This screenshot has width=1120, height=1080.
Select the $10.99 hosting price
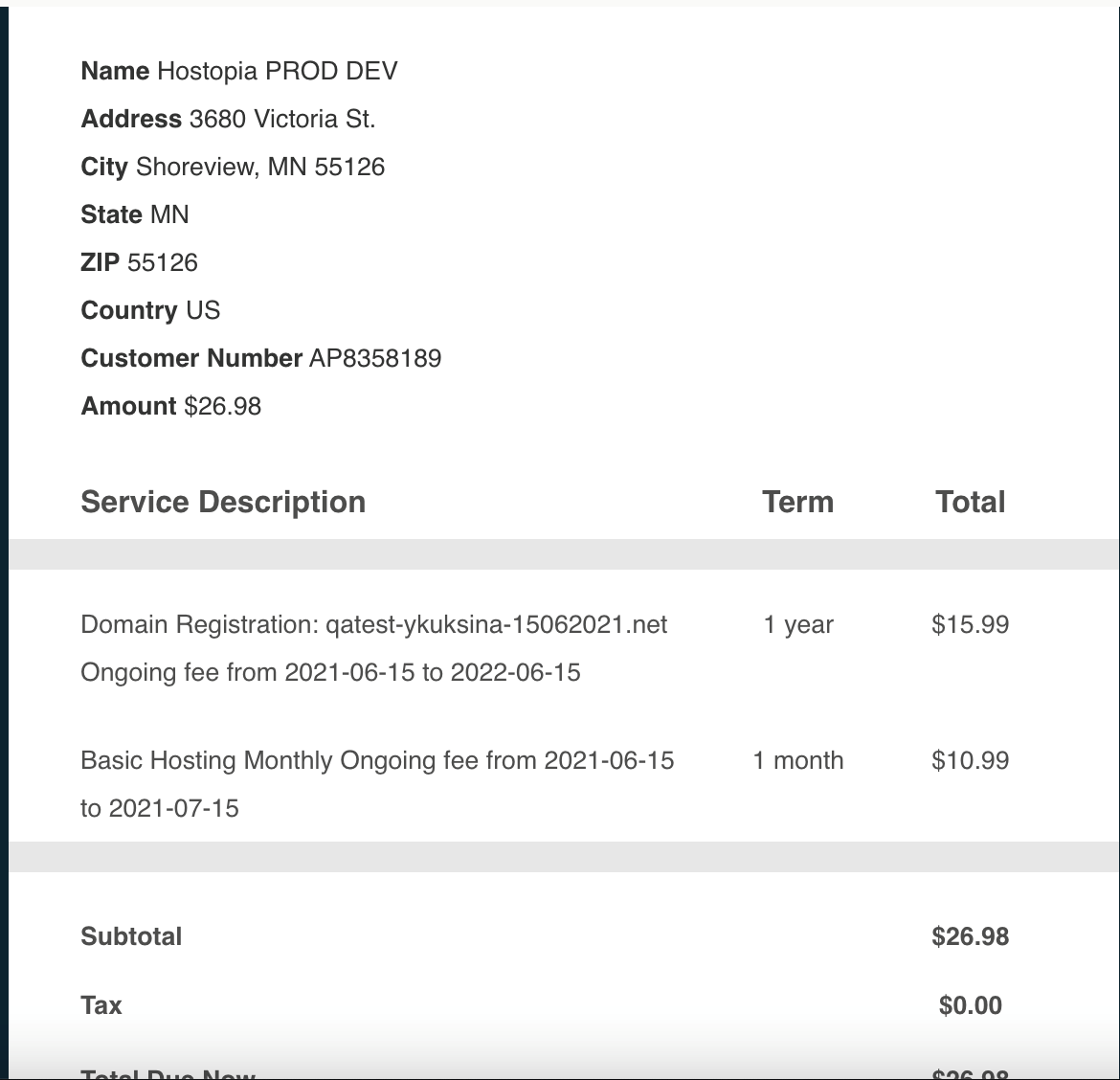(970, 761)
